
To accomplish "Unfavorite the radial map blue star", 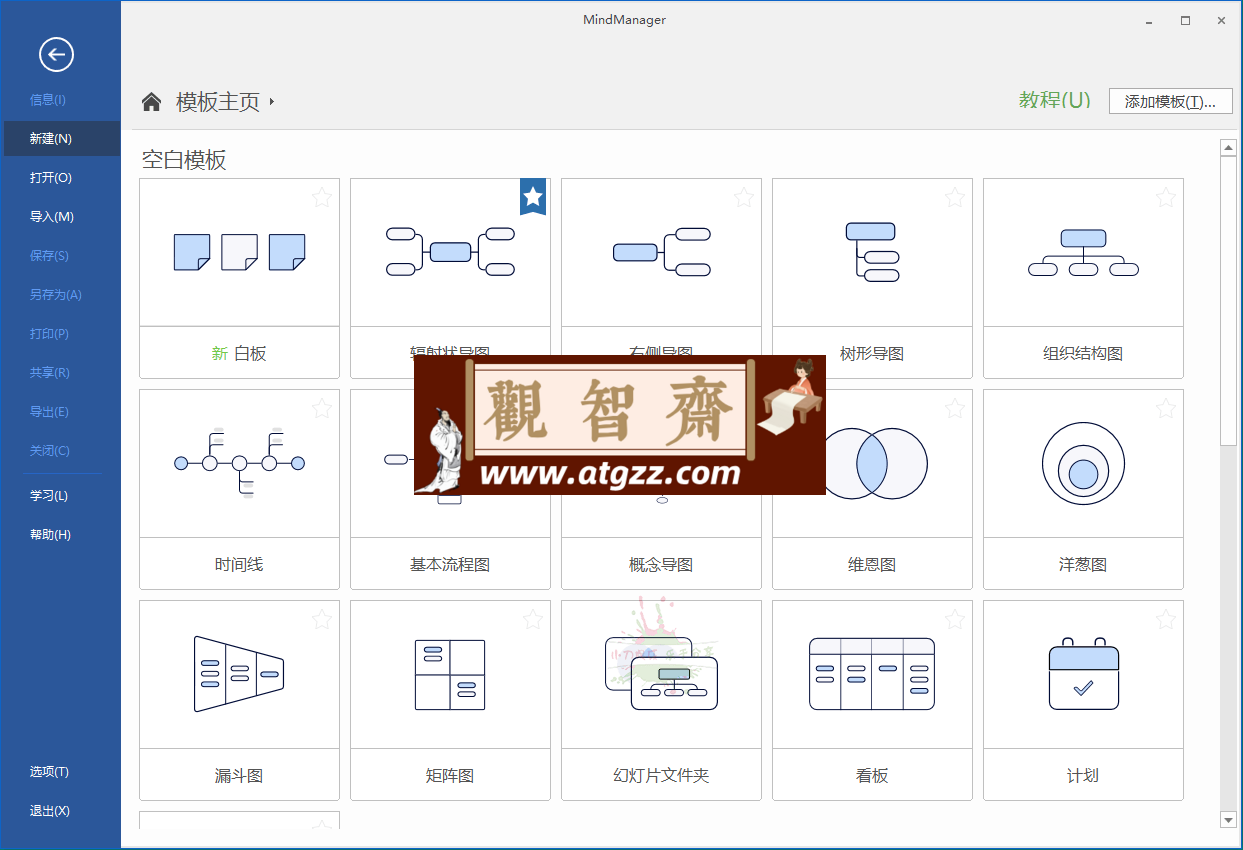I will (x=533, y=197).
